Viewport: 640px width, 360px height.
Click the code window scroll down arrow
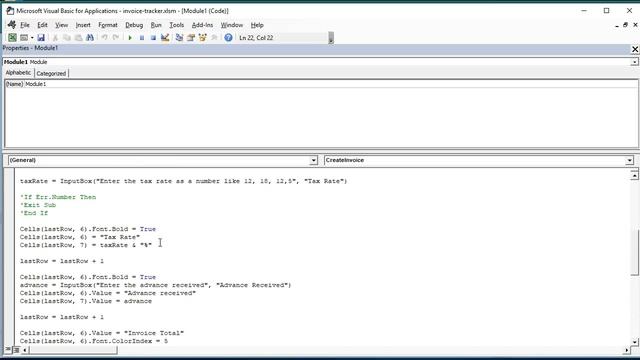[x=634, y=342]
